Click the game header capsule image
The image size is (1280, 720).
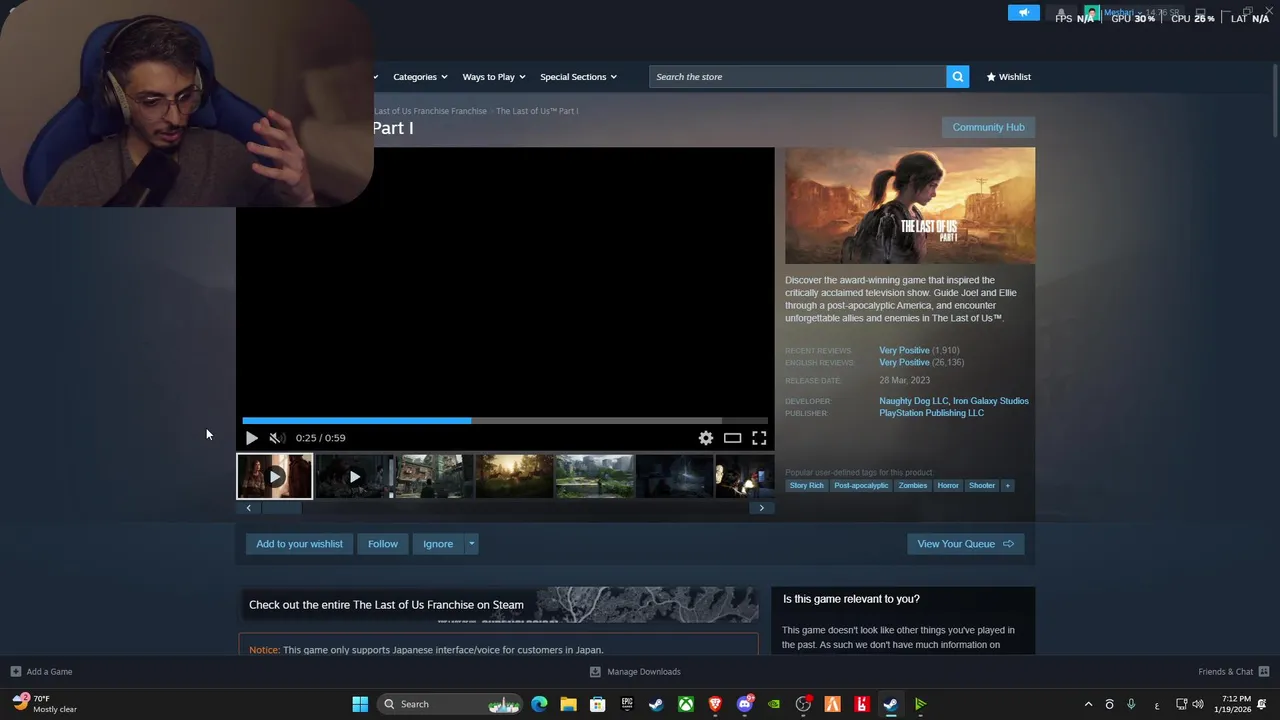pos(910,206)
